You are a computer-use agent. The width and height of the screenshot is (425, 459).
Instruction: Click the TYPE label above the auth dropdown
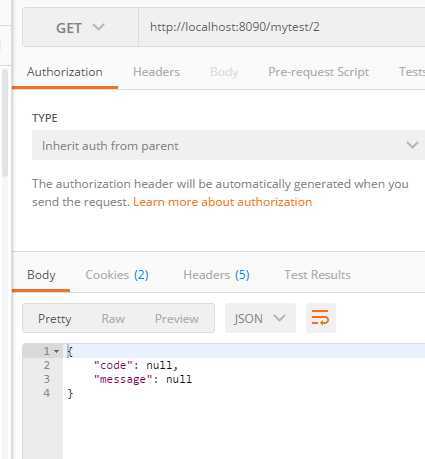[45, 118]
